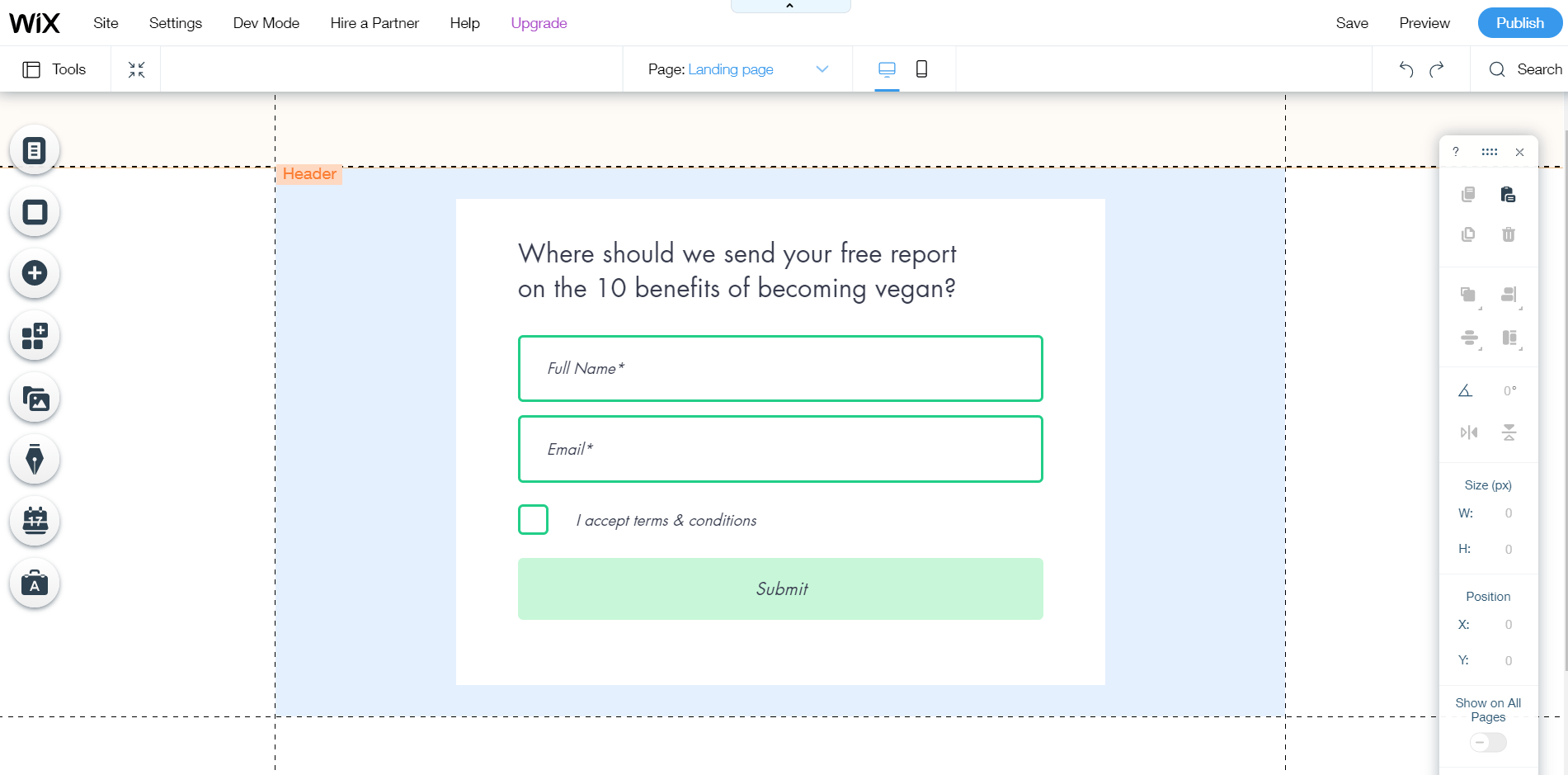This screenshot has width=1568, height=775.
Task: Open the Dev Mode menu
Action: [266, 23]
